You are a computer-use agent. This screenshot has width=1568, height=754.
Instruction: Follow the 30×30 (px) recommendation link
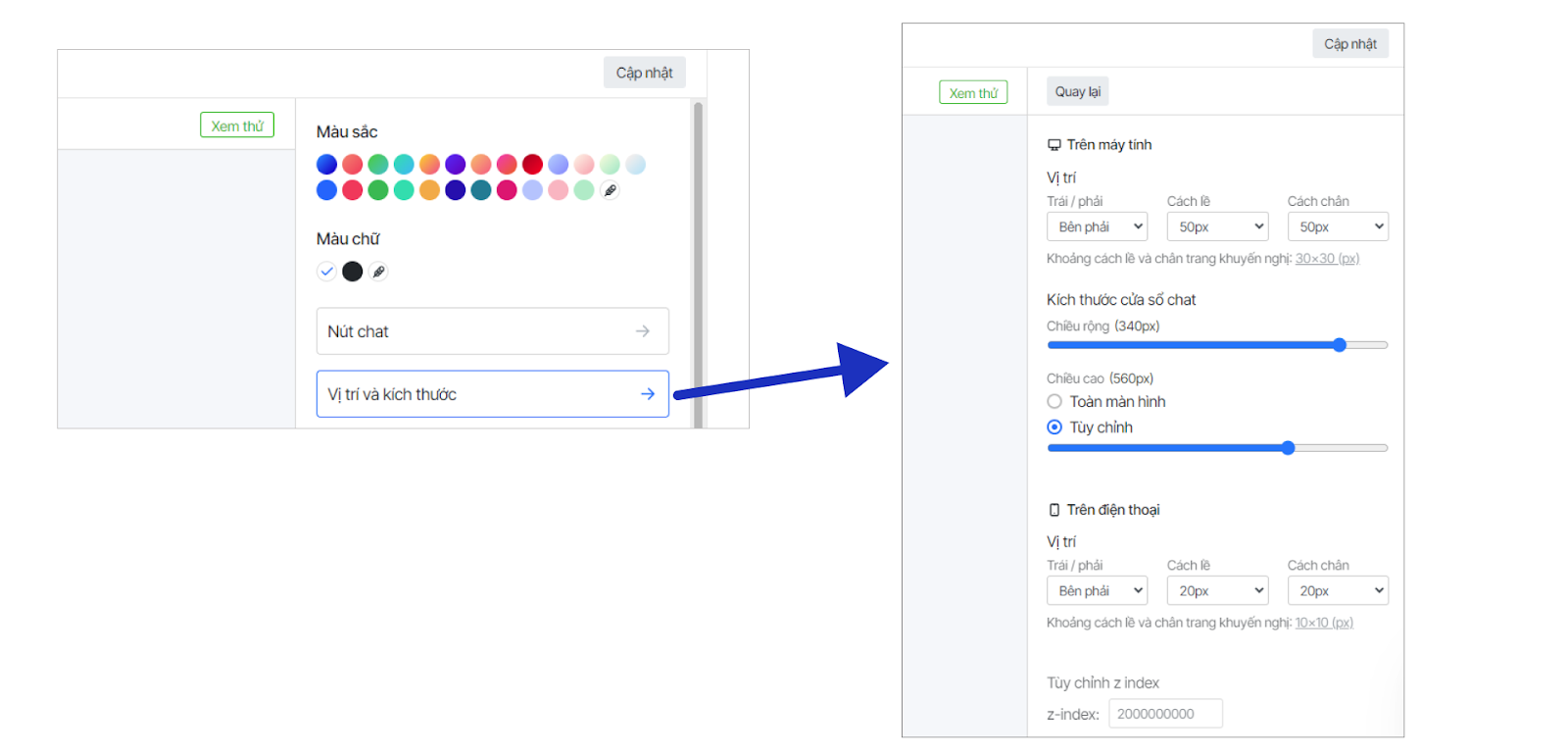point(1327,259)
